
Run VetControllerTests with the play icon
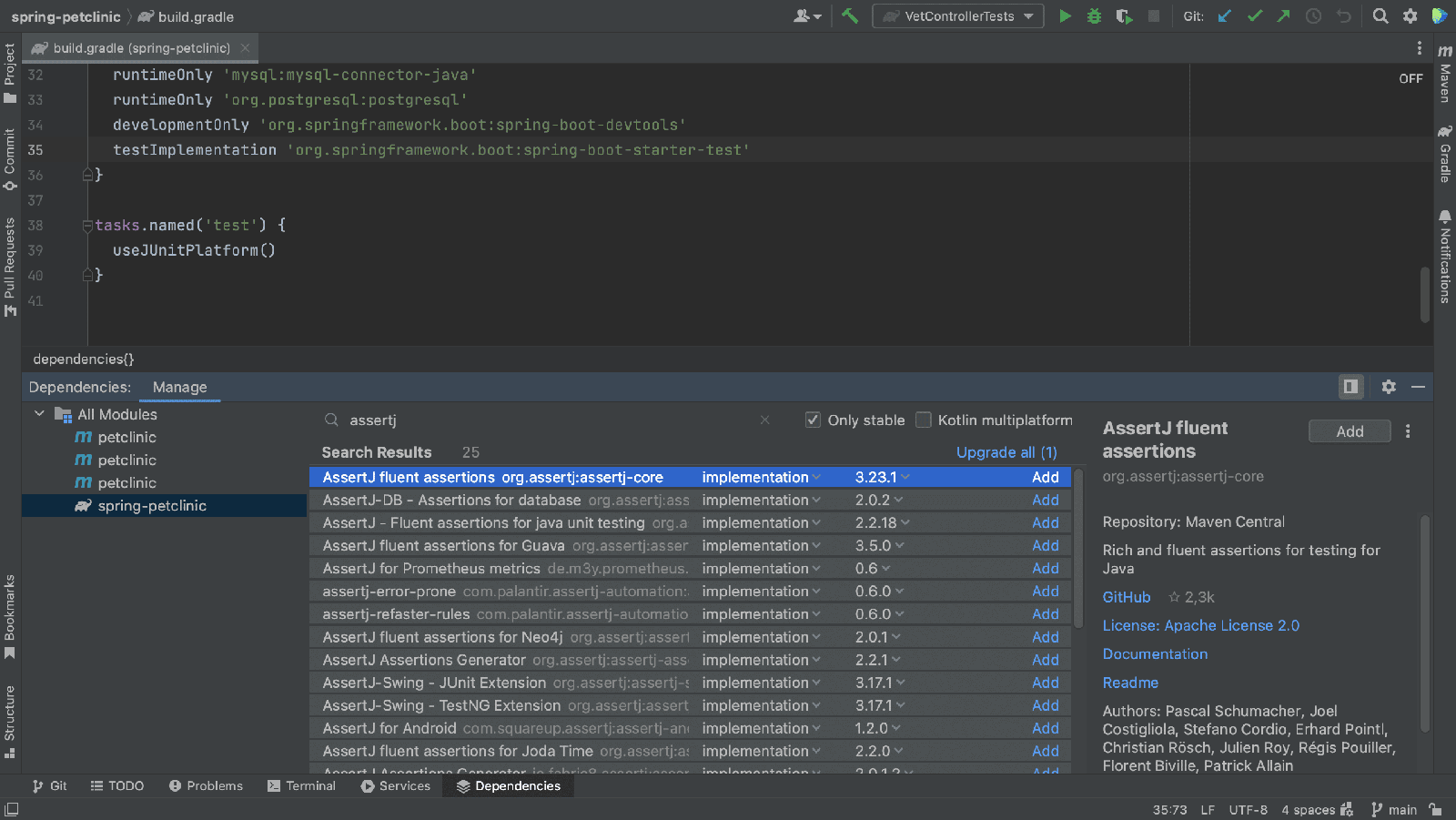point(1065,15)
